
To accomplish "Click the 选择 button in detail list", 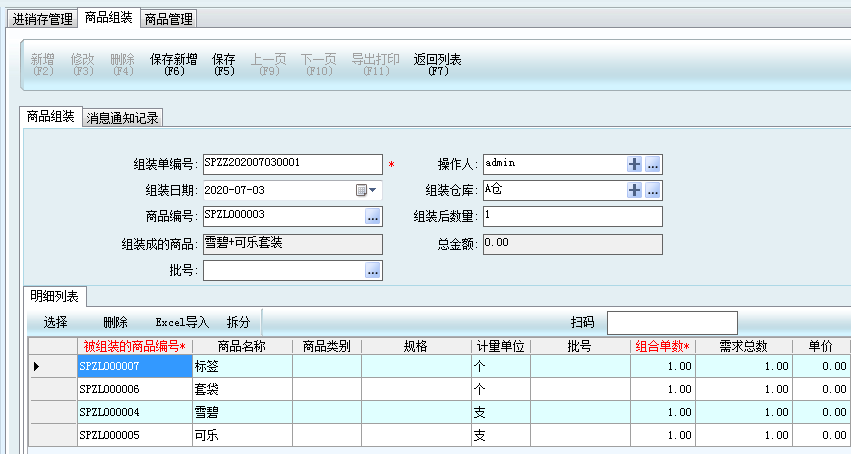I will (56, 322).
